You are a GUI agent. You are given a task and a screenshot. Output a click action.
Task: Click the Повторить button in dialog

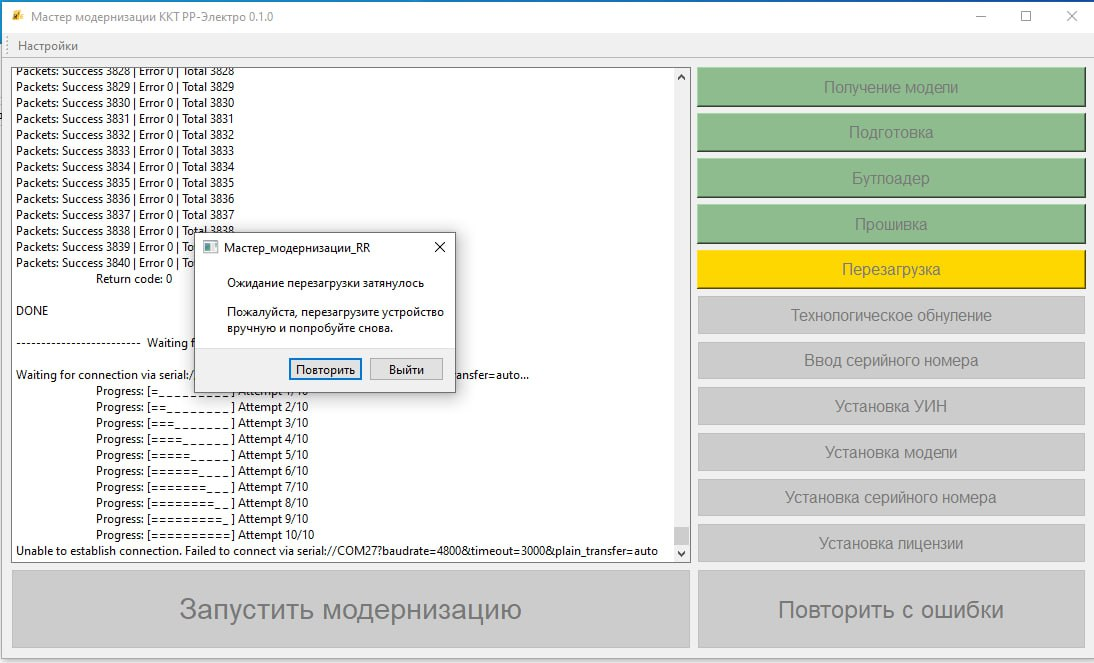tap(325, 369)
